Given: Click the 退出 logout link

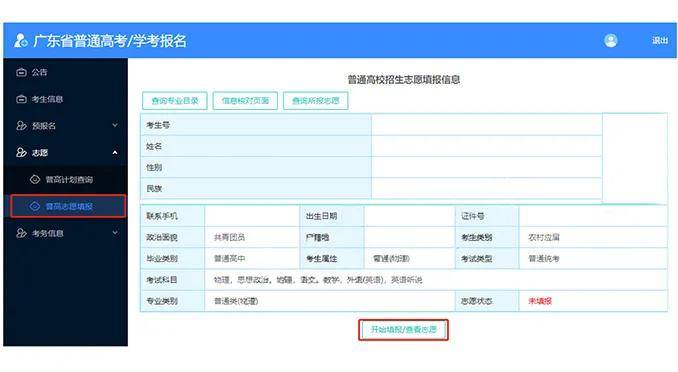Looking at the screenshot, I should click(x=660, y=41).
